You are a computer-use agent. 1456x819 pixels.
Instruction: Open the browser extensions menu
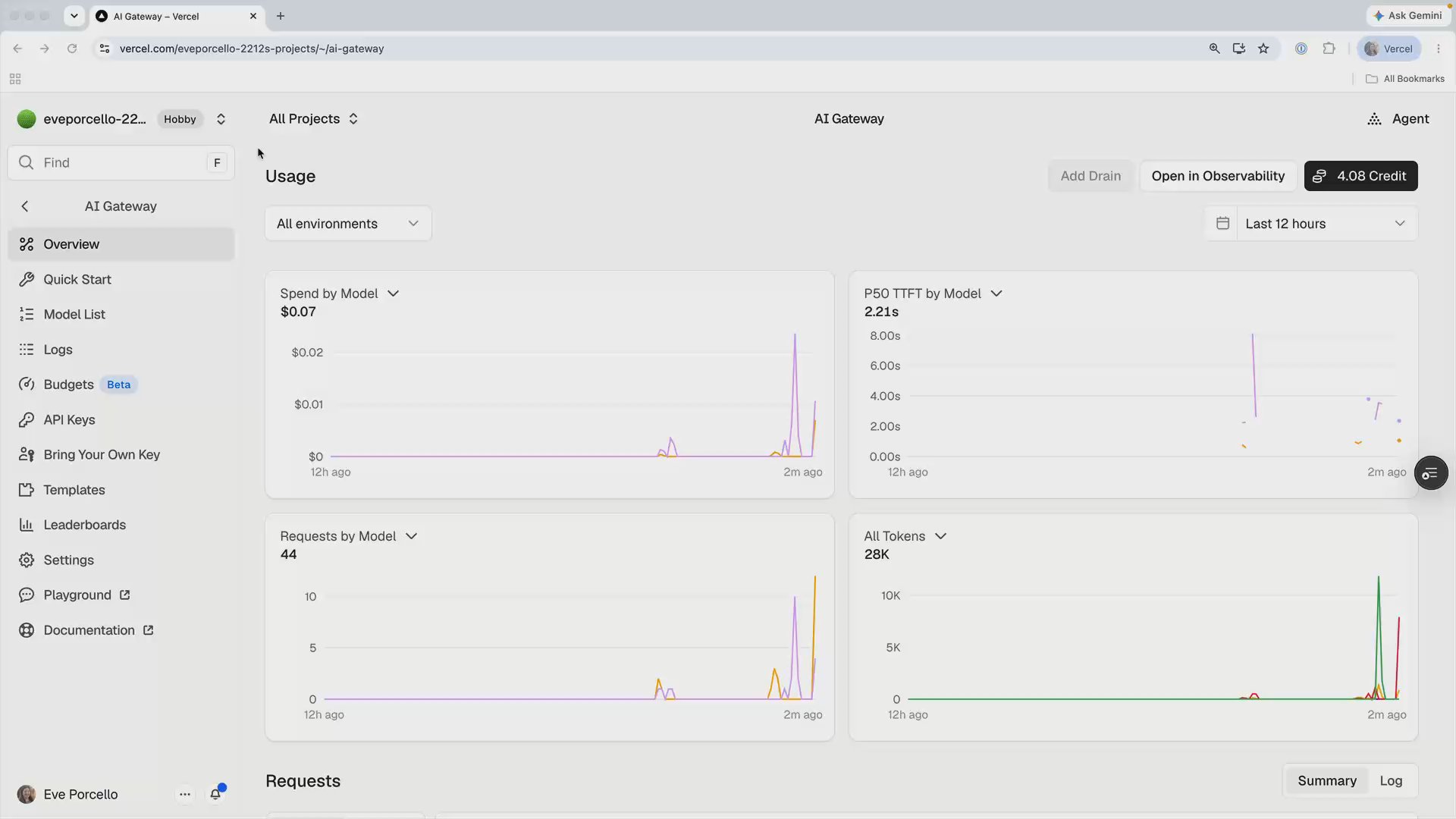(x=1329, y=49)
